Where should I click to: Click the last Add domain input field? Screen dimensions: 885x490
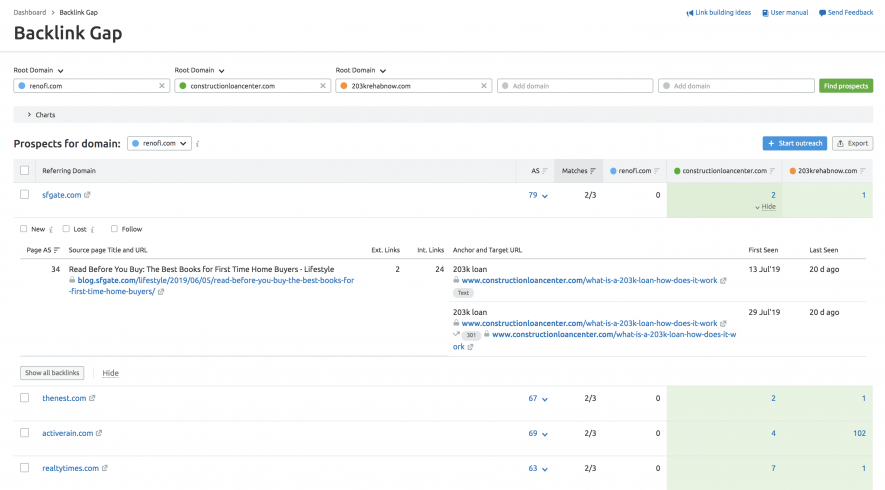[736, 86]
